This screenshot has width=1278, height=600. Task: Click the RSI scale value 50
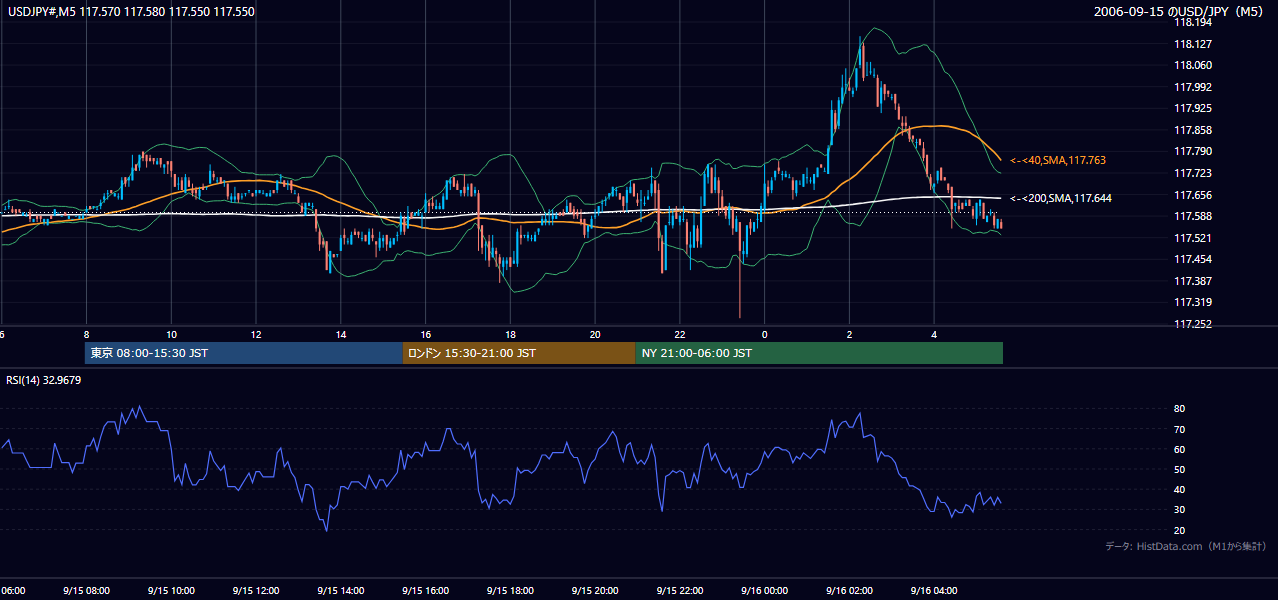point(1179,469)
